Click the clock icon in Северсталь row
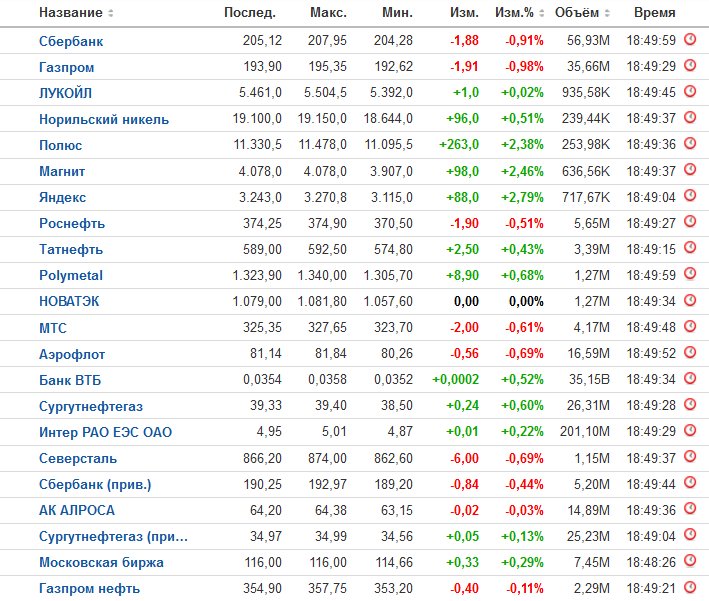709x601 pixels. point(690,456)
